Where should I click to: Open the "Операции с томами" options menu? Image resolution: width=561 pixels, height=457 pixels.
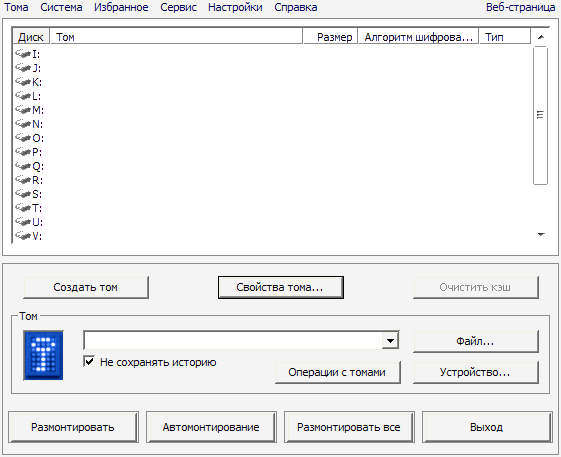click(x=338, y=373)
